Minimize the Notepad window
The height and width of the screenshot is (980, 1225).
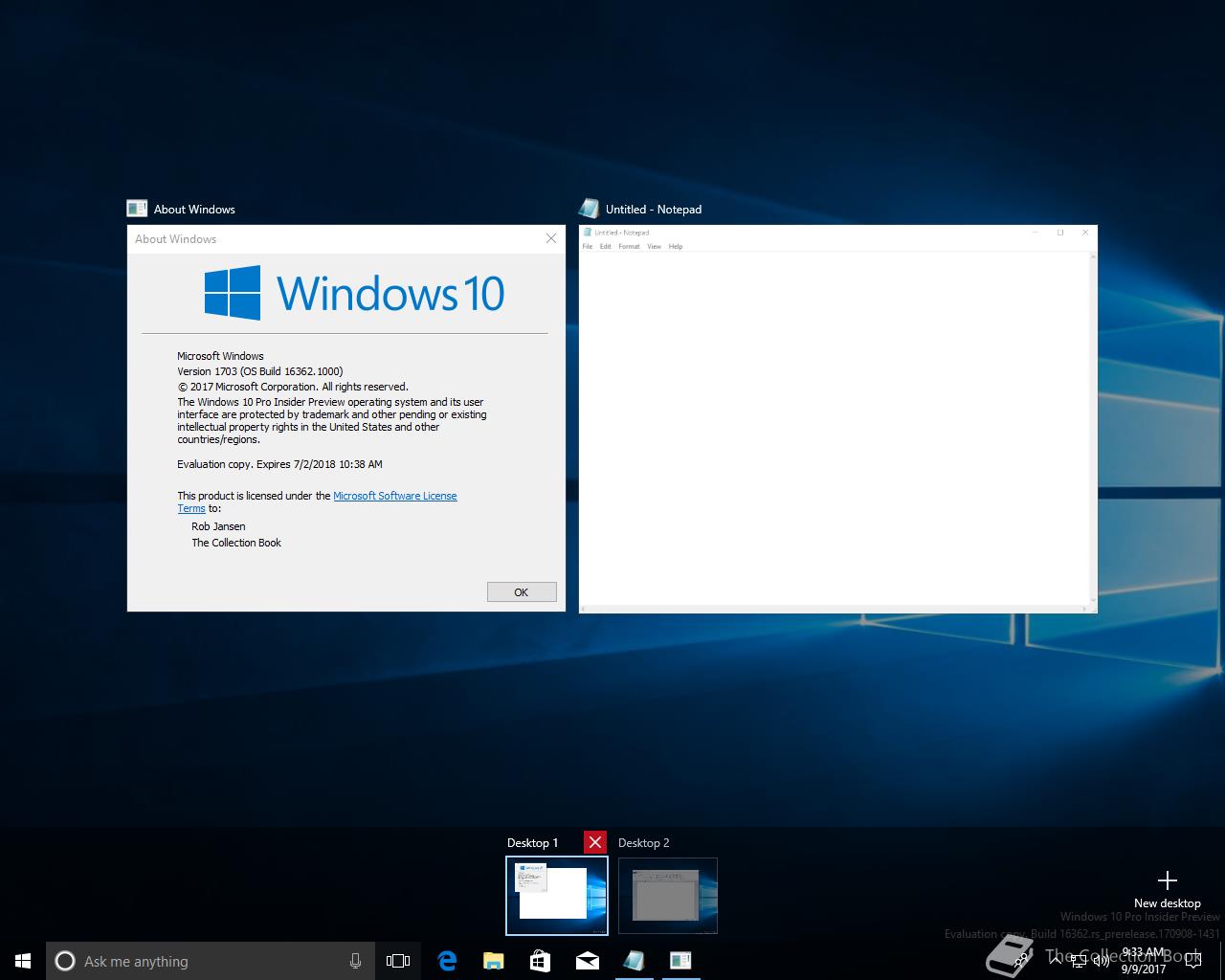(x=1036, y=233)
